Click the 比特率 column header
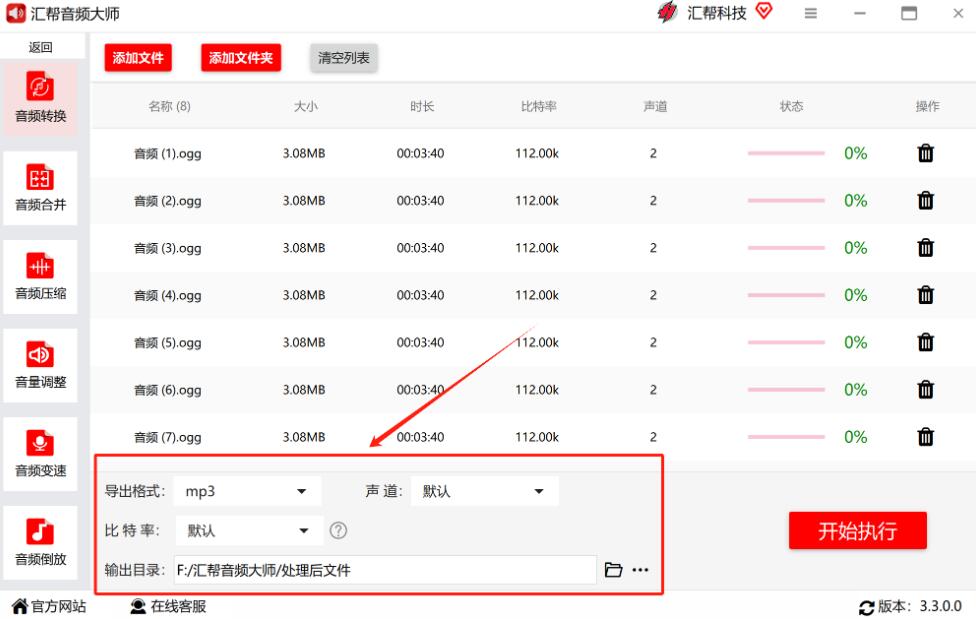 tap(539, 106)
